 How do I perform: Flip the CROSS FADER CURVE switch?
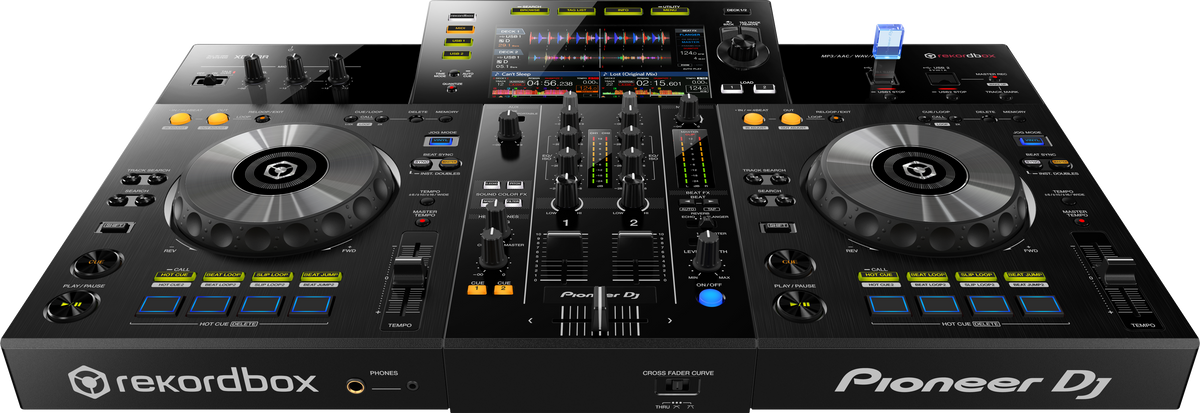(679, 384)
